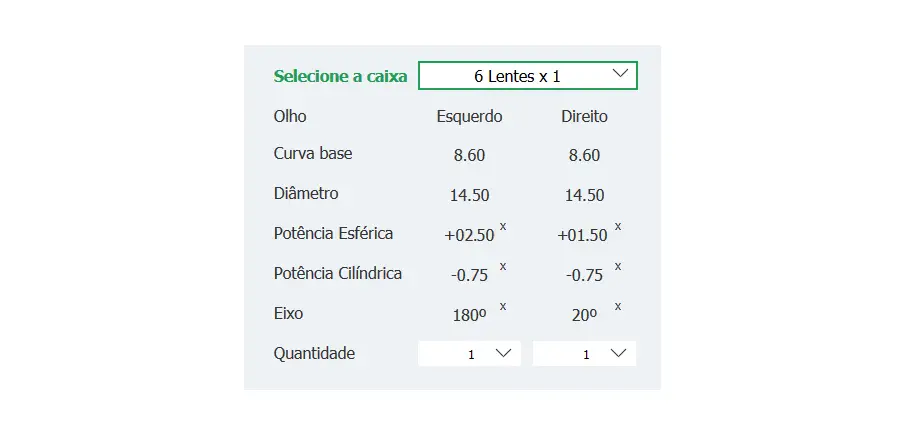Select the Esquerdo column header

pyautogui.click(x=469, y=117)
